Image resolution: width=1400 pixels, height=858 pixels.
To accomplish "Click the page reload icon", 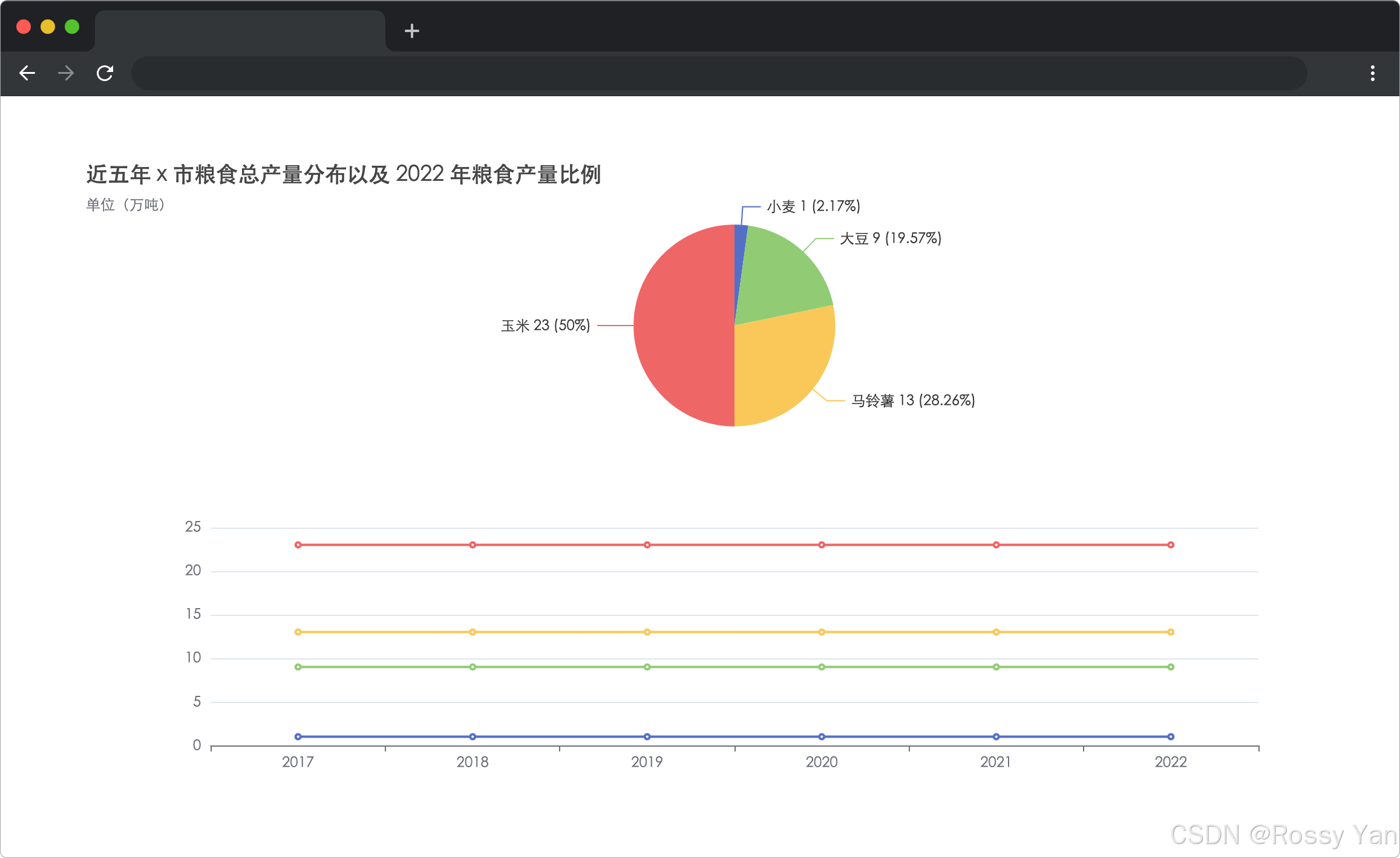I will point(105,73).
